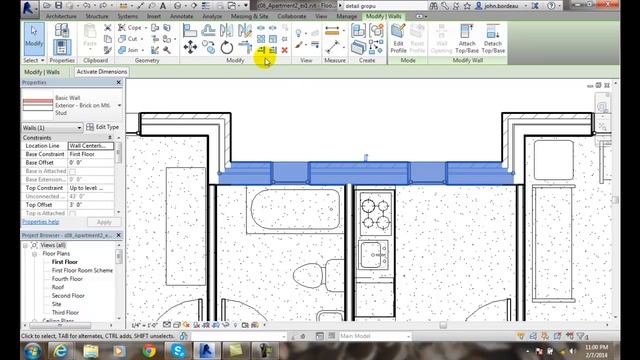Click the view scale 1/4" = 1'-0" control
The width and height of the screenshot is (640, 360).
[x=144, y=325]
